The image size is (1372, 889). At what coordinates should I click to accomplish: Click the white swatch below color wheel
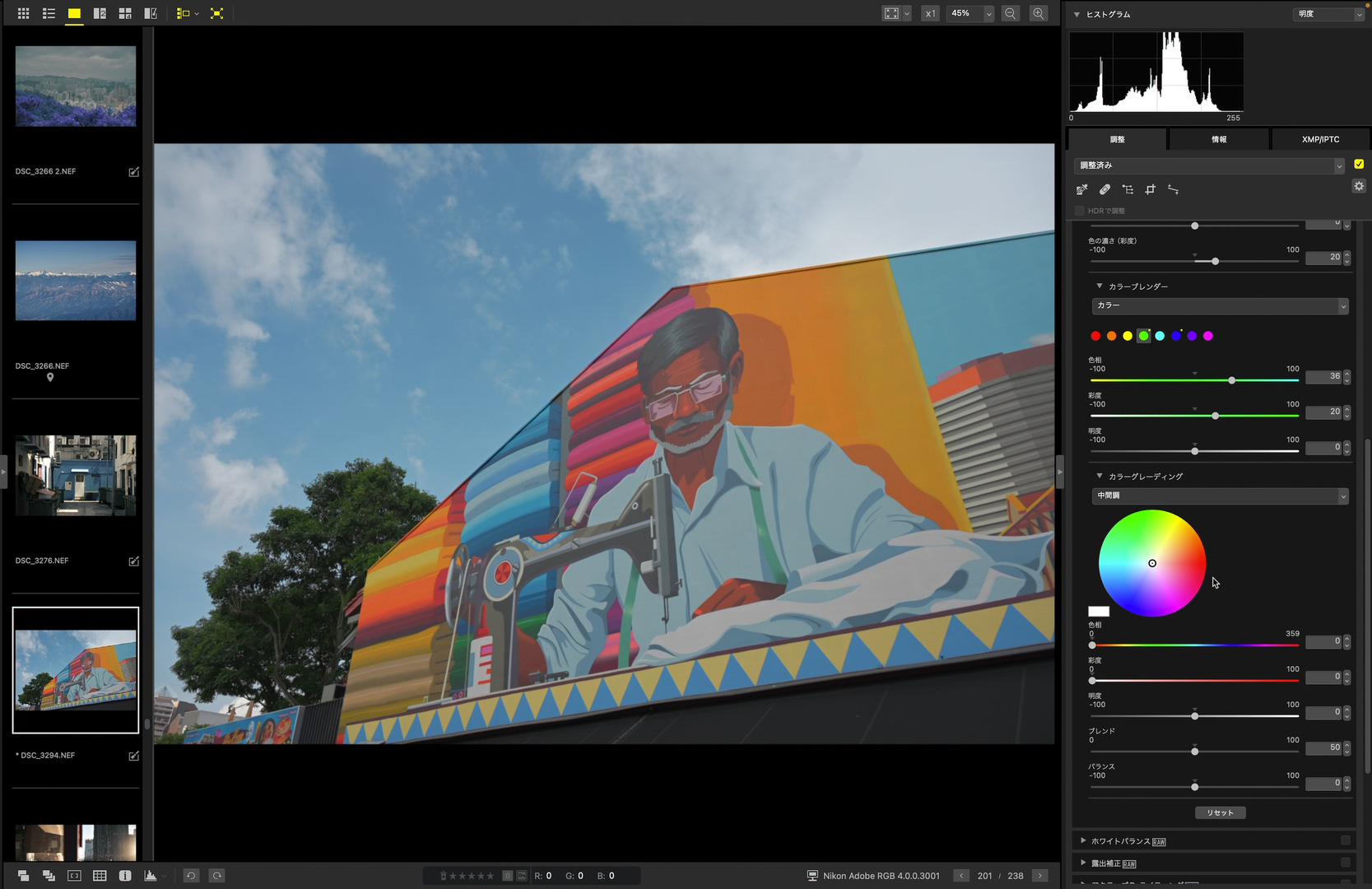[1099, 612]
